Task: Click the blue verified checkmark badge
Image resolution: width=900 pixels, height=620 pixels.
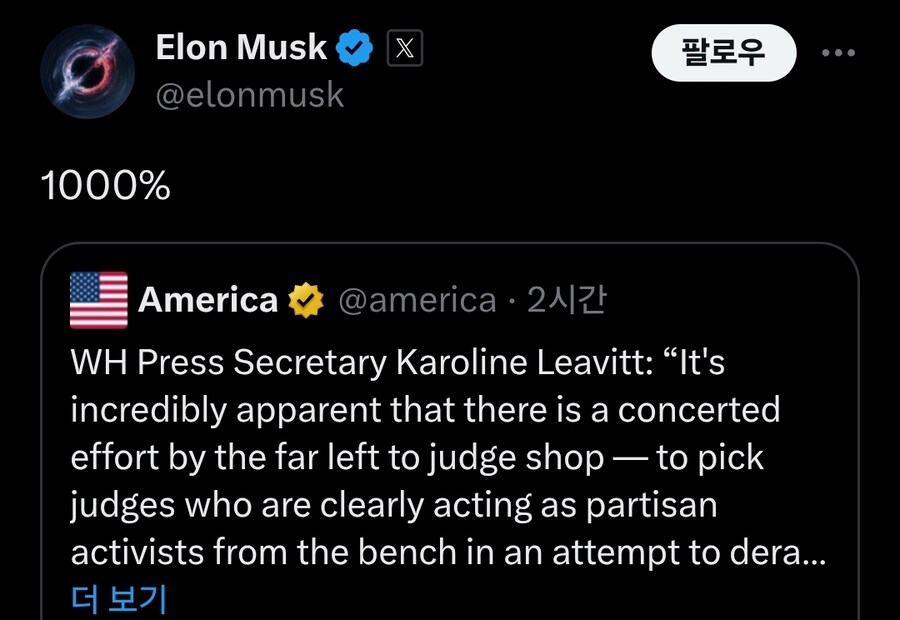Action: pos(354,47)
